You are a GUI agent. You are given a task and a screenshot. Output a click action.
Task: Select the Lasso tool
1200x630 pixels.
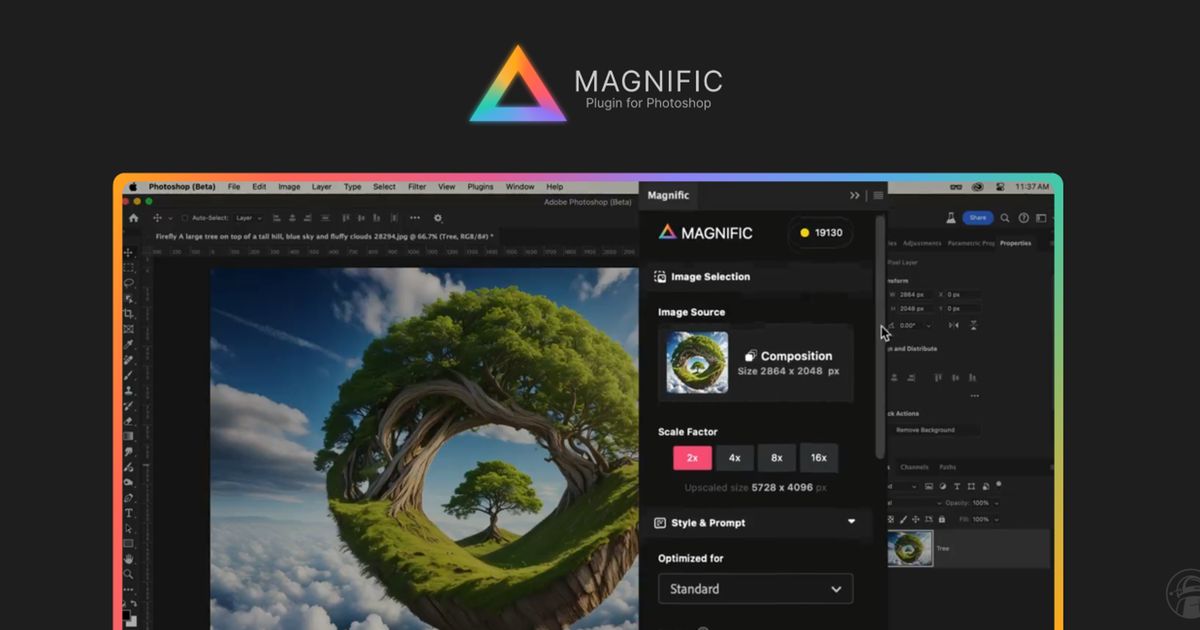click(129, 283)
